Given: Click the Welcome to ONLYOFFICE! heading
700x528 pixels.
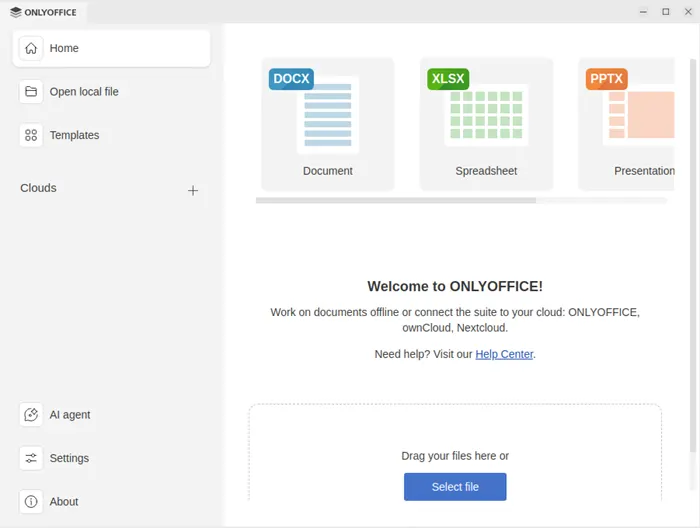Looking at the screenshot, I should click(455, 286).
